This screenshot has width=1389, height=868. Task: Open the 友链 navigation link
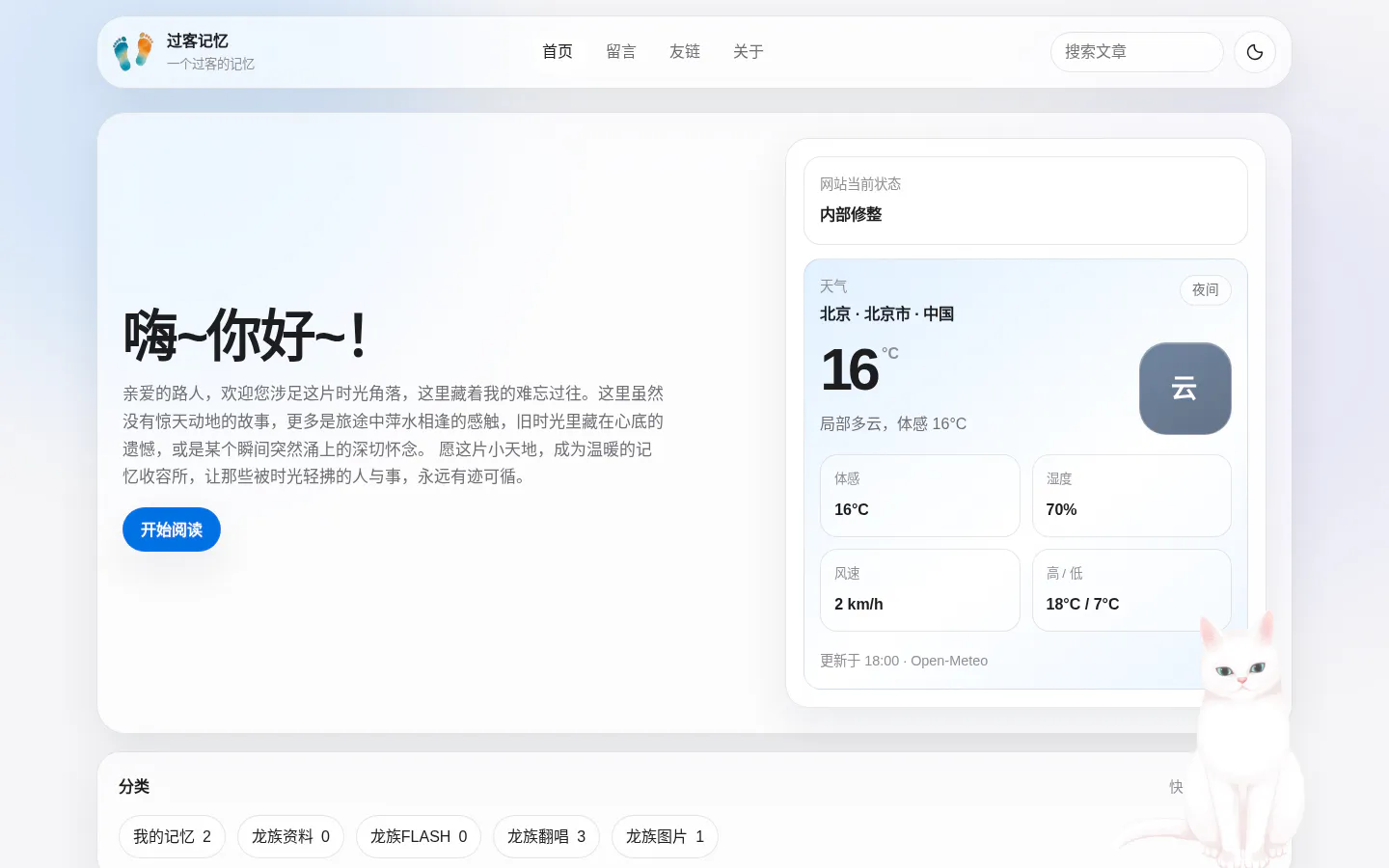685,52
